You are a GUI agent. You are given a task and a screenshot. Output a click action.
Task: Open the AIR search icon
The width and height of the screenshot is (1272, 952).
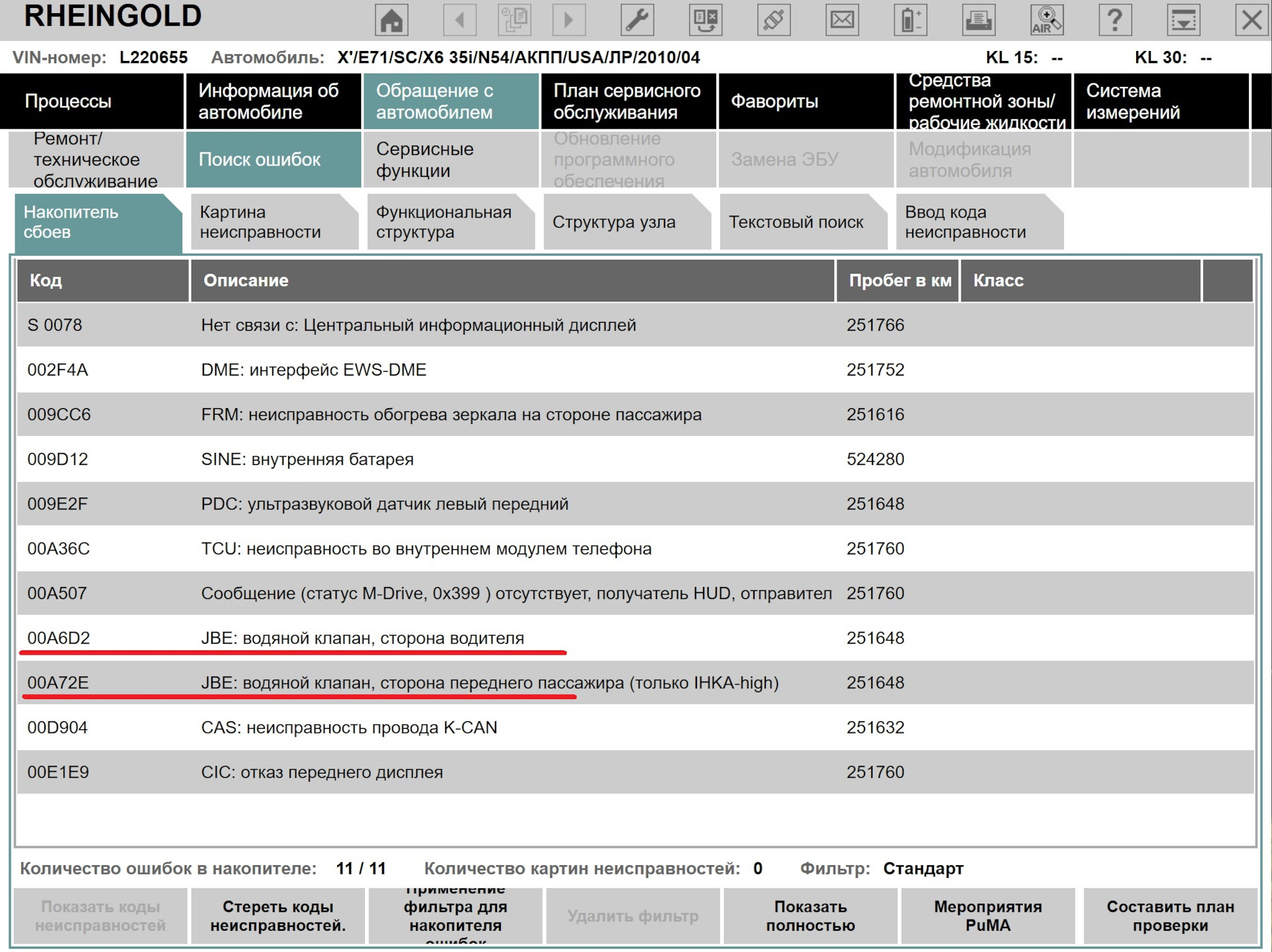coord(1047,20)
